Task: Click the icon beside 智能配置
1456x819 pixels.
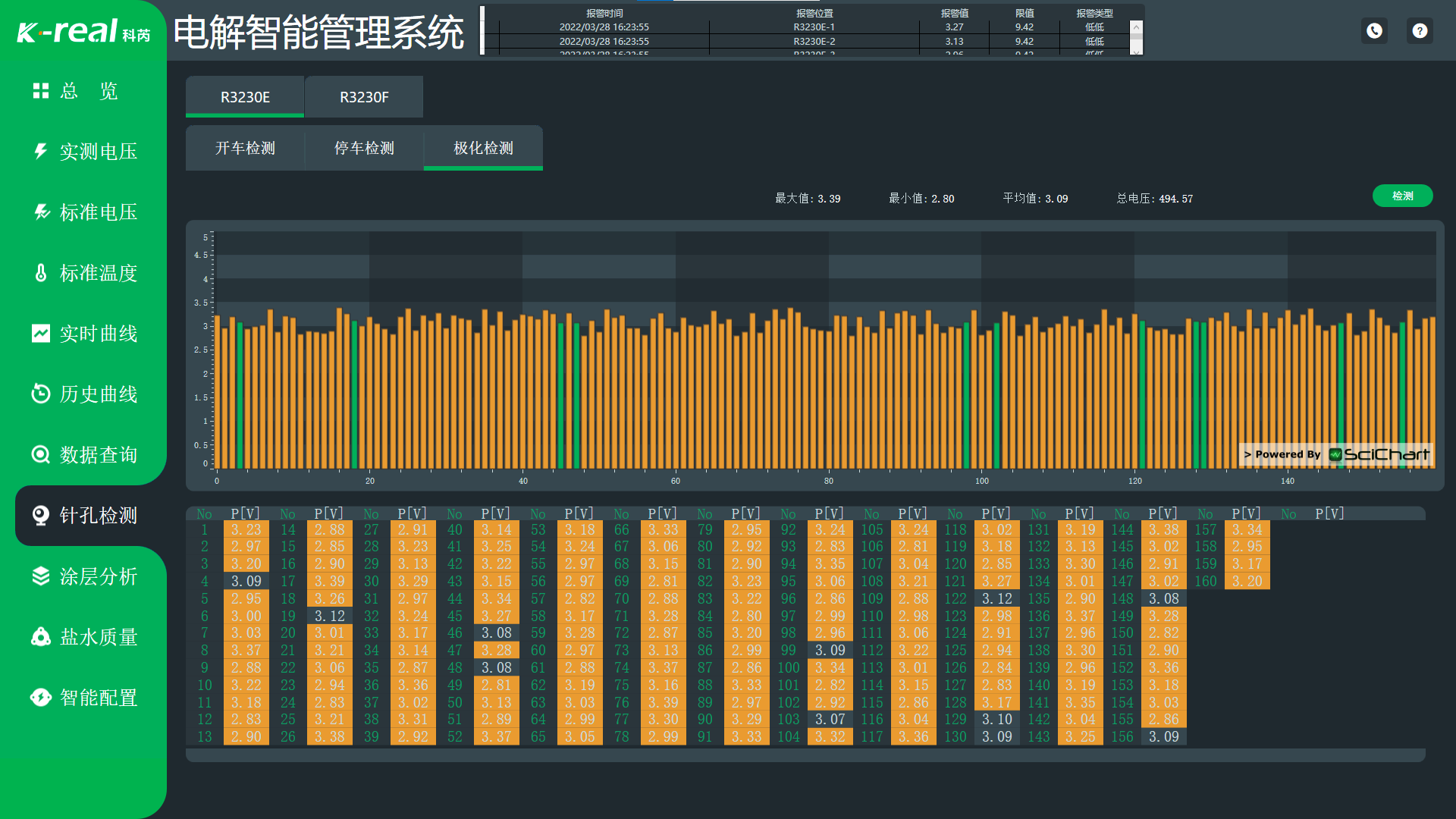Action: point(41,697)
